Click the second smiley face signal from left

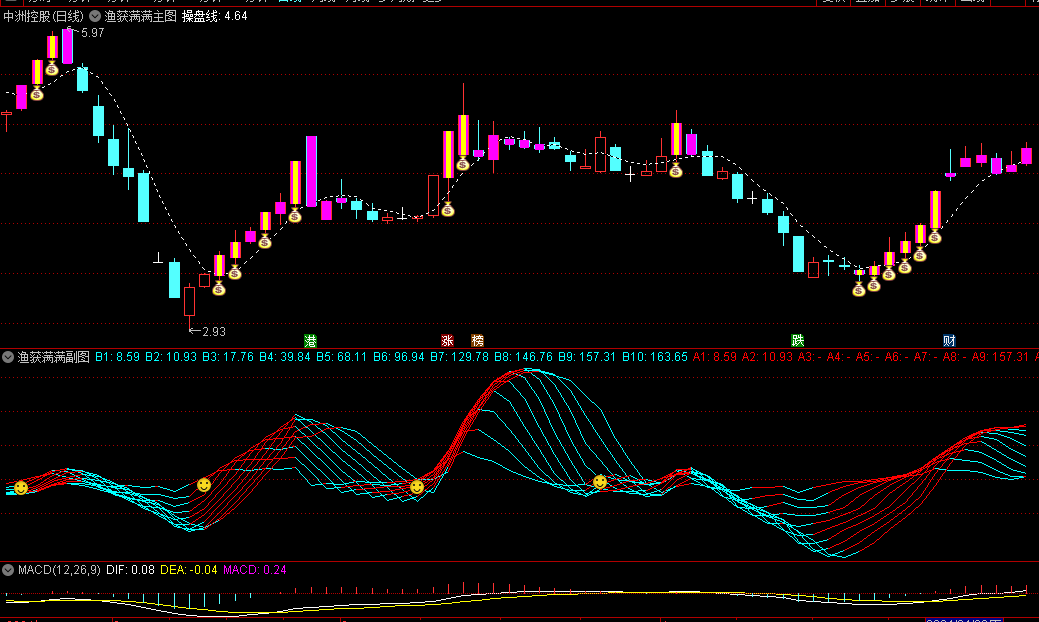coord(204,486)
